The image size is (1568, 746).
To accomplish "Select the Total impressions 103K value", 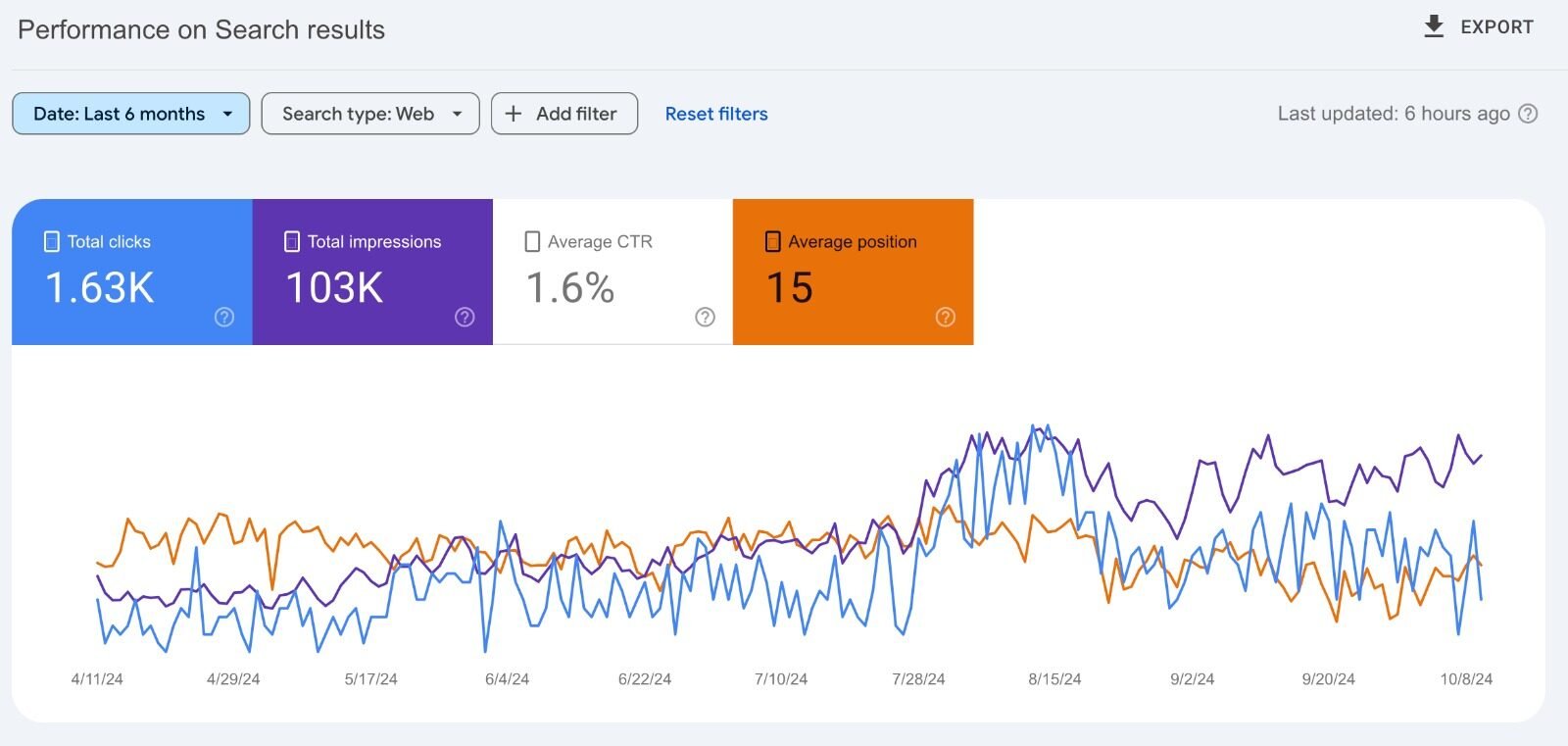I will click(334, 288).
